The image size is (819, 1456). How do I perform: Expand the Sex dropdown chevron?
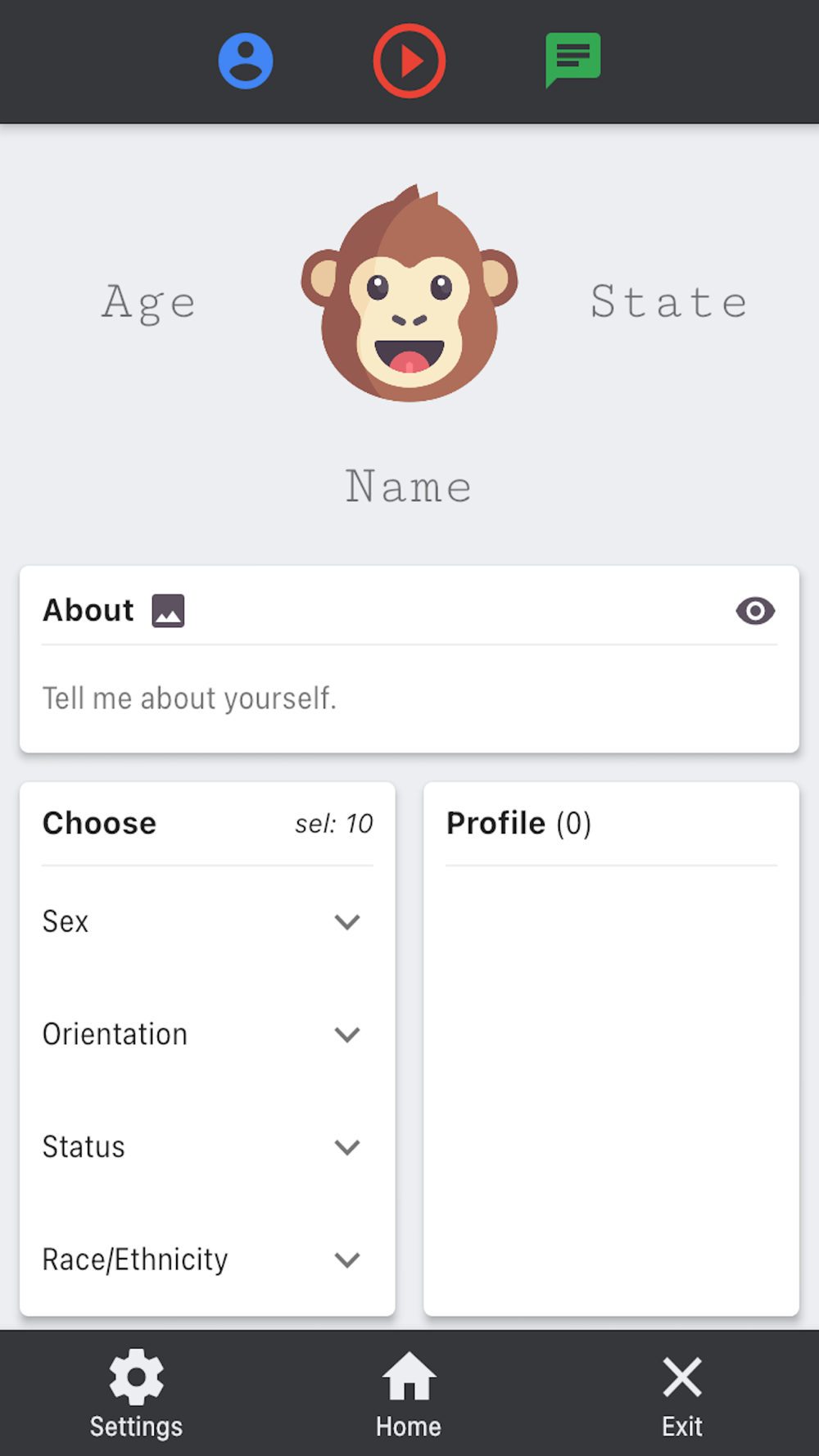347,922
